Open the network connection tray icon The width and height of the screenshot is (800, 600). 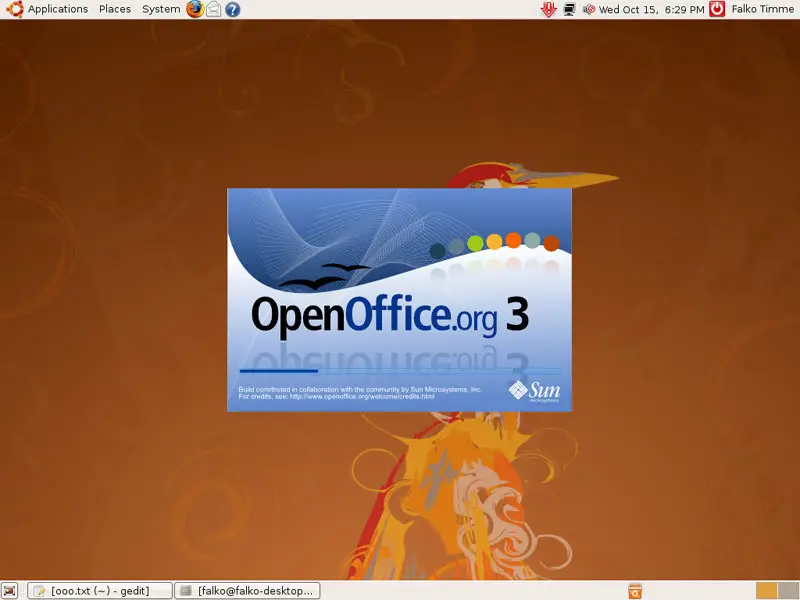pos(569,9)
